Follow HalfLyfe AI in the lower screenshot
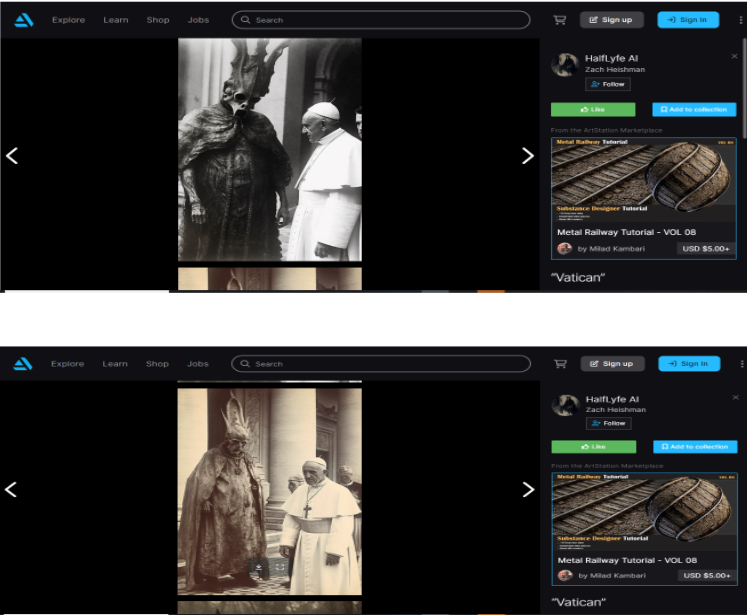This screenshot has height=615, width=747. [608, 423]
